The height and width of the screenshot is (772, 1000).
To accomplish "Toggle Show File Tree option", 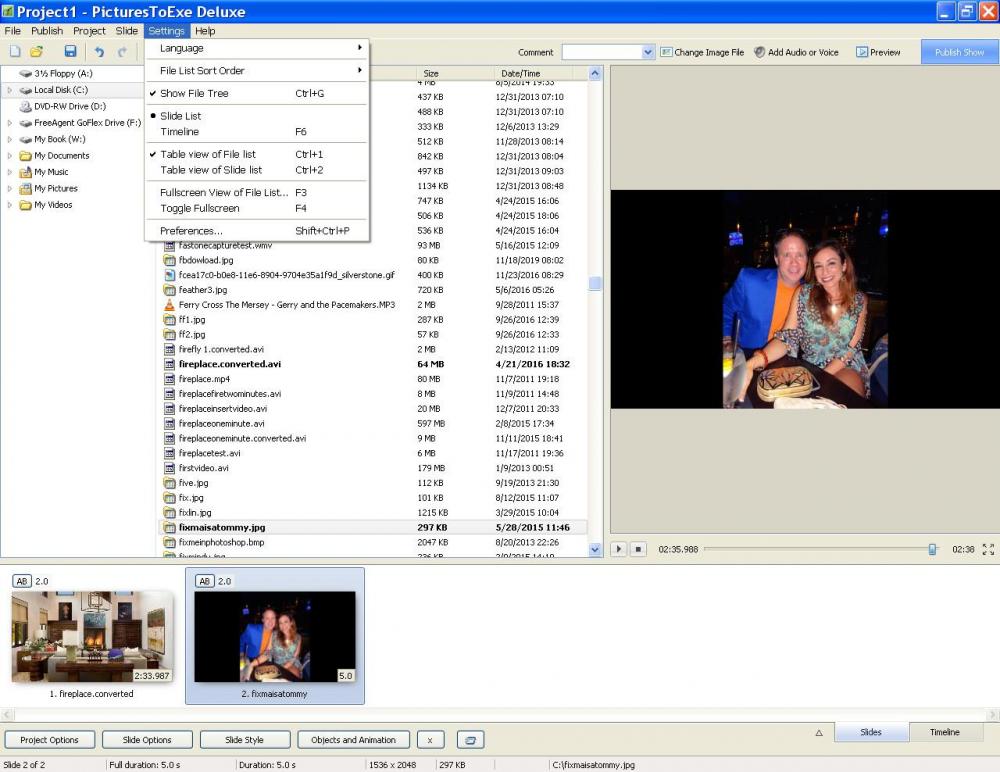I will click(x=194, y=94).
